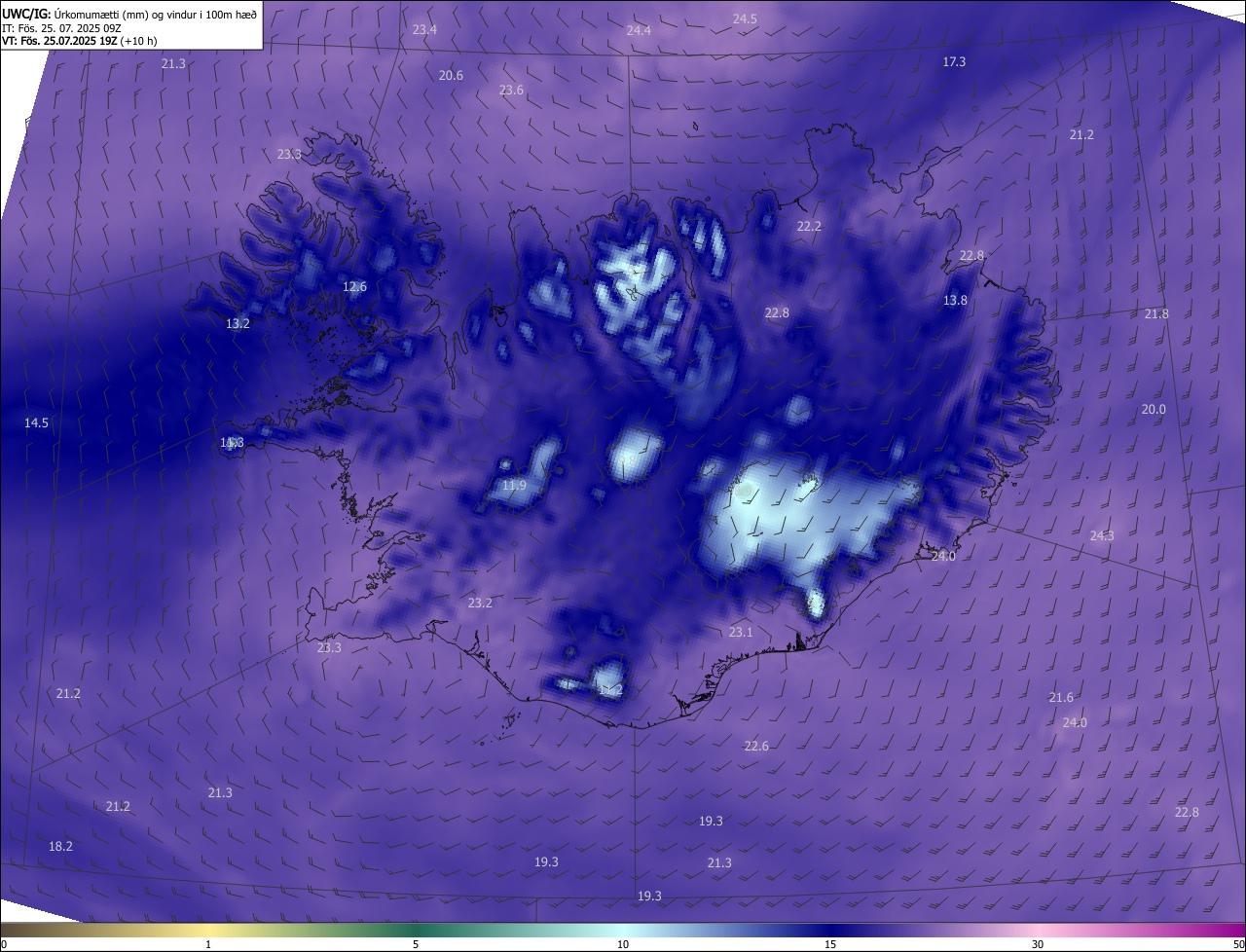Viewport: 1246px width, 952px height.
Task: Click the 15 tick on the color scale
Action: (x=830, y=944)
